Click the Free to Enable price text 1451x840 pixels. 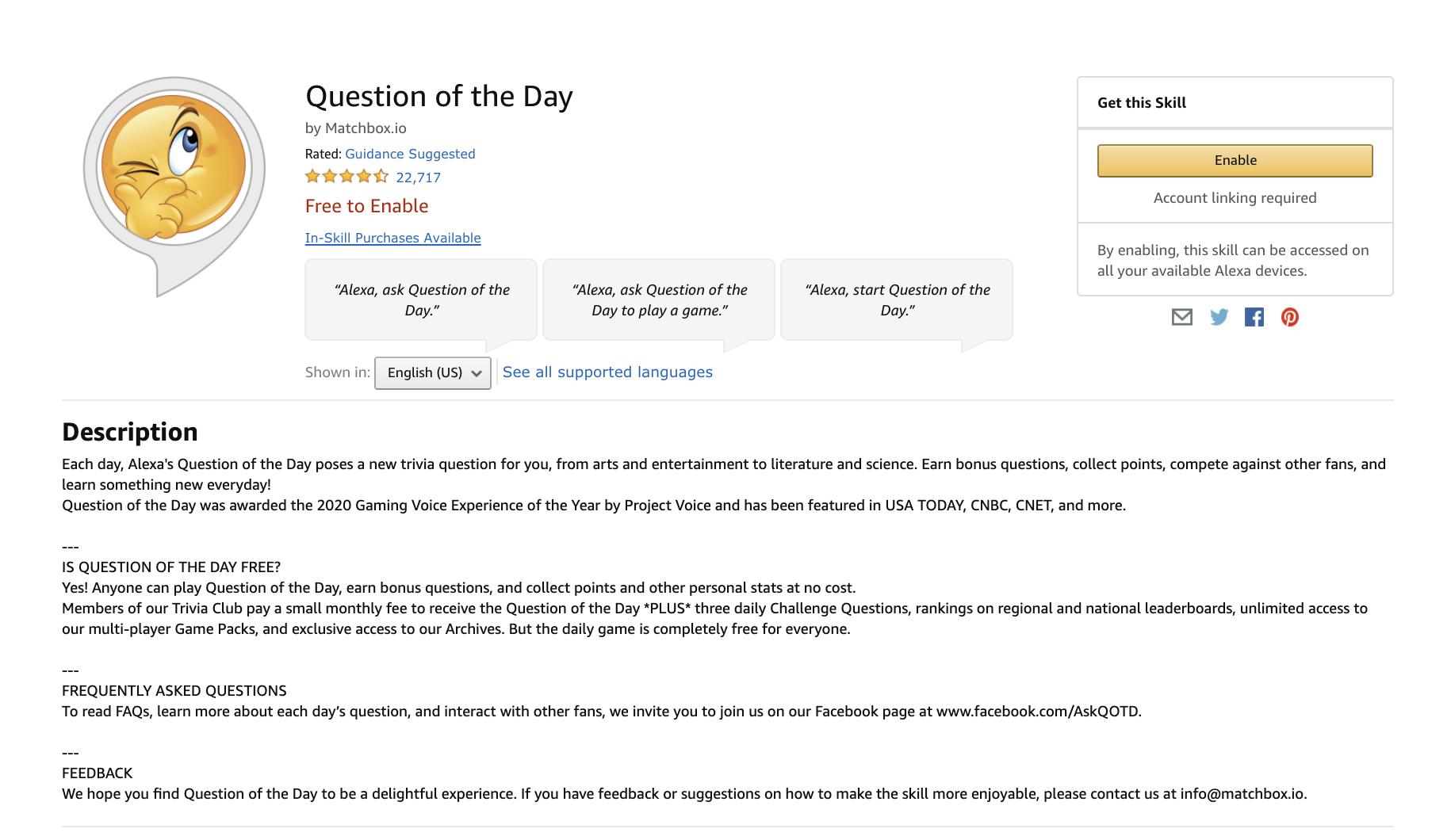[366, 206]
